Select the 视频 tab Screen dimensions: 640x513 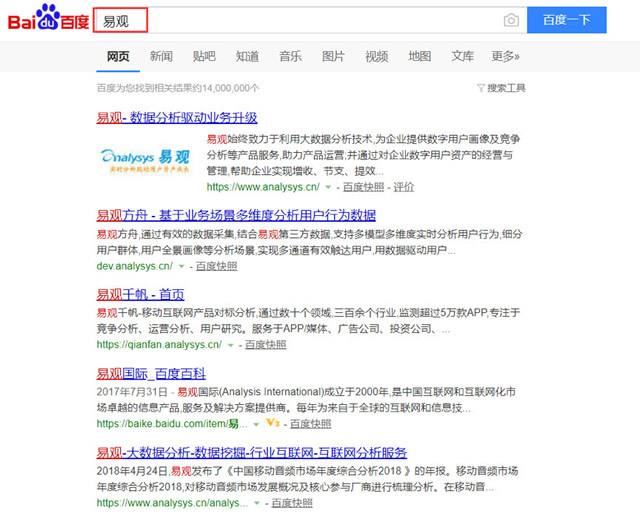pos(376,56)
